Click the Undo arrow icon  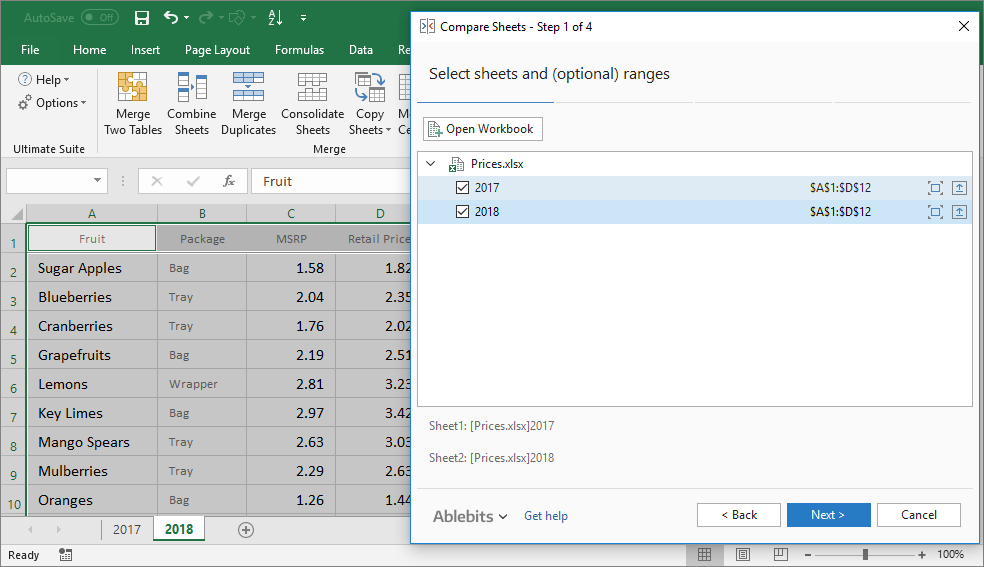[171, 18]
